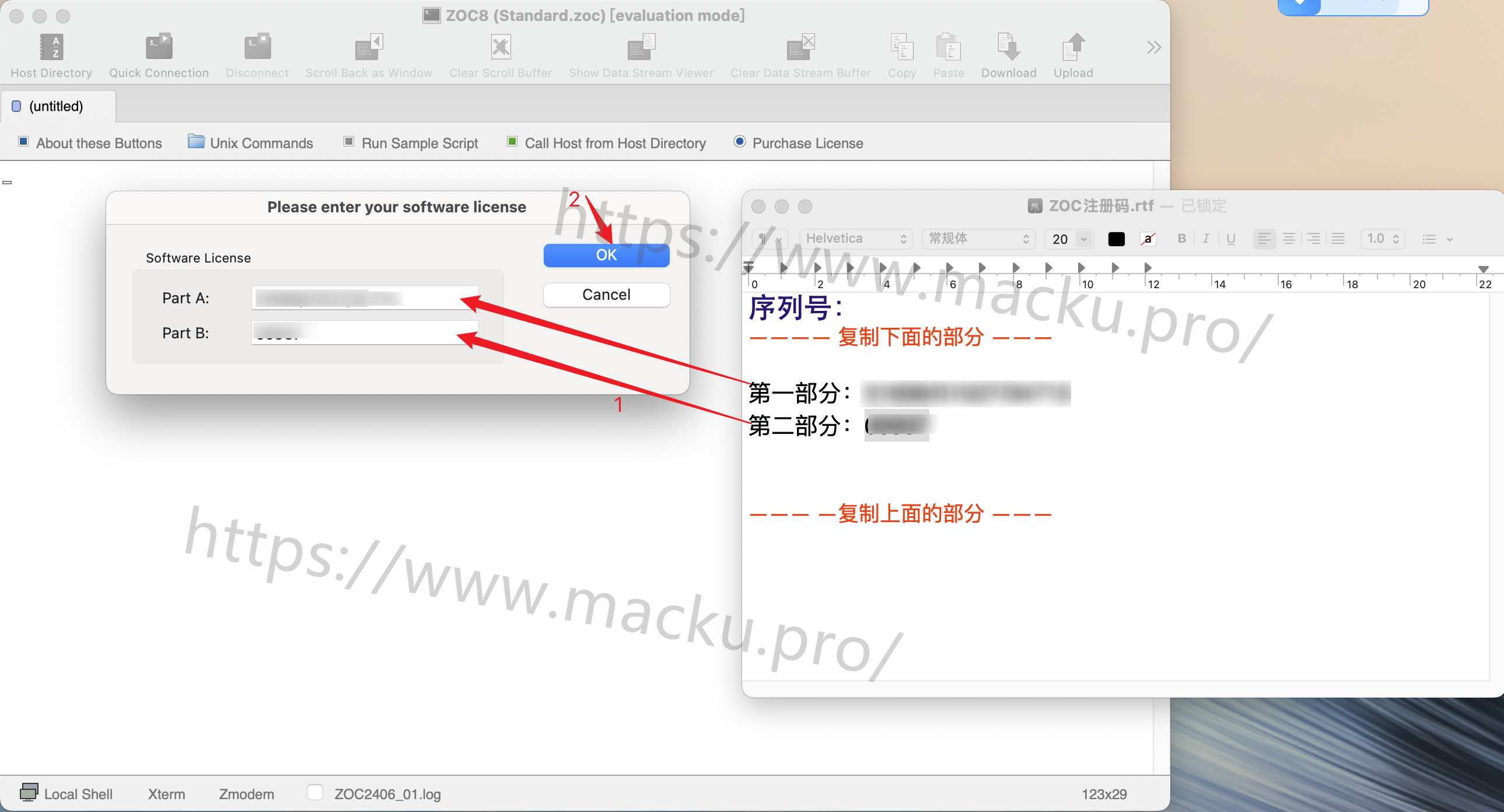Switch to the (untitled) session tab
Screen dimensions: 1504x812
coord(58,106)
